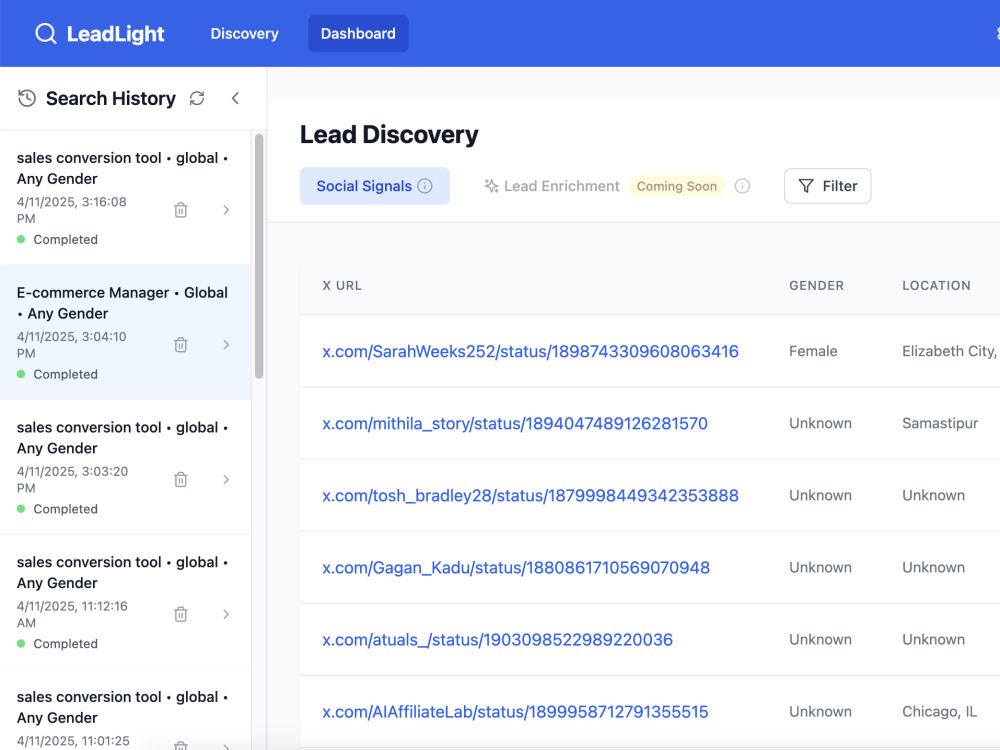
Task: Click the Search History clock icon
Action: pos(27,98)
